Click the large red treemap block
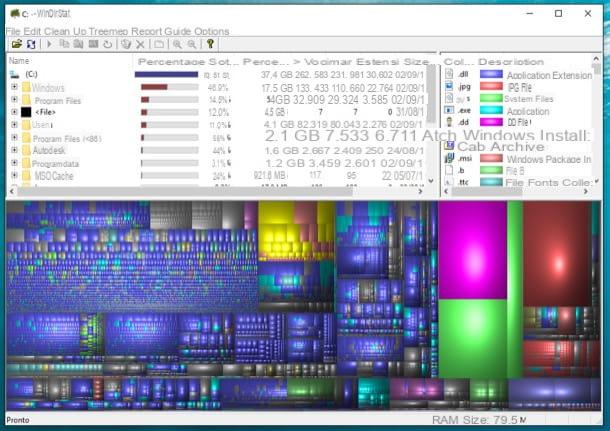Viewport: 610px width, 431px height. point(557,254)
